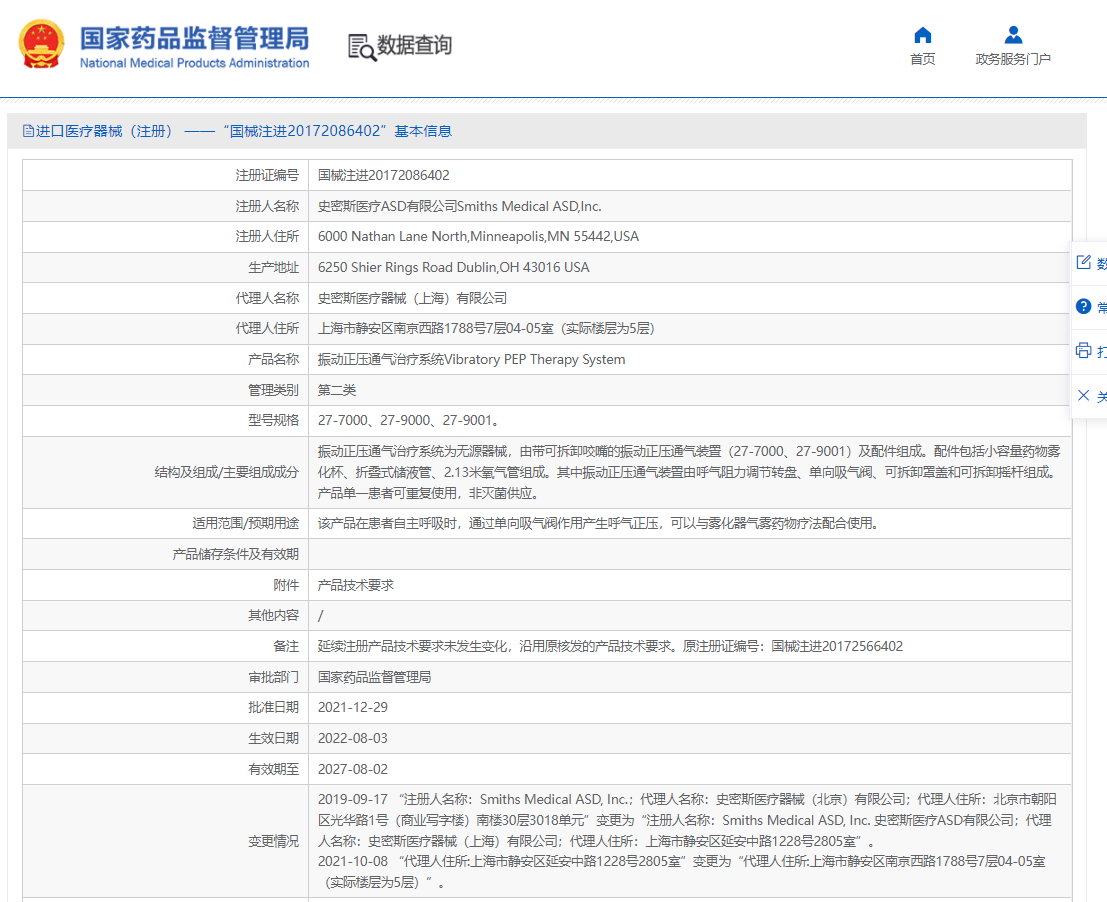Click the 批准日期 label
Viewport: 1107px width, 902px height.
click(273, 707)
